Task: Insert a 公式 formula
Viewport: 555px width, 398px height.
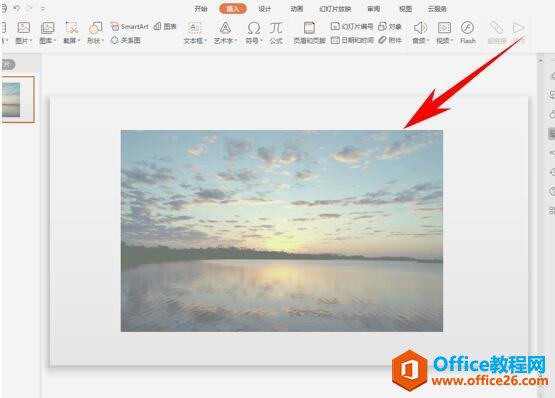Action: pyautogui.click(x=276, y=33)
